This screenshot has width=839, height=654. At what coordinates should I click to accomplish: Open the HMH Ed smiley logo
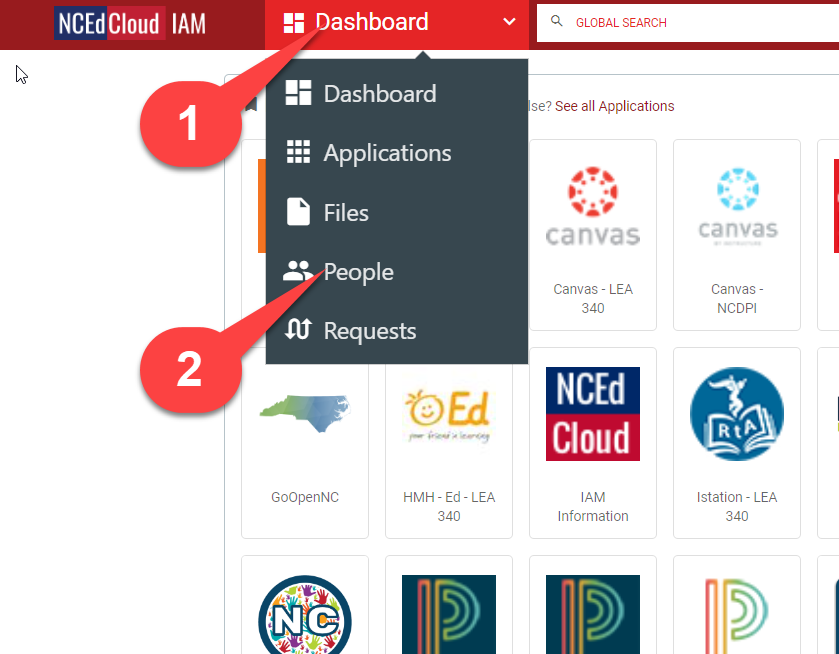[448, 416]
